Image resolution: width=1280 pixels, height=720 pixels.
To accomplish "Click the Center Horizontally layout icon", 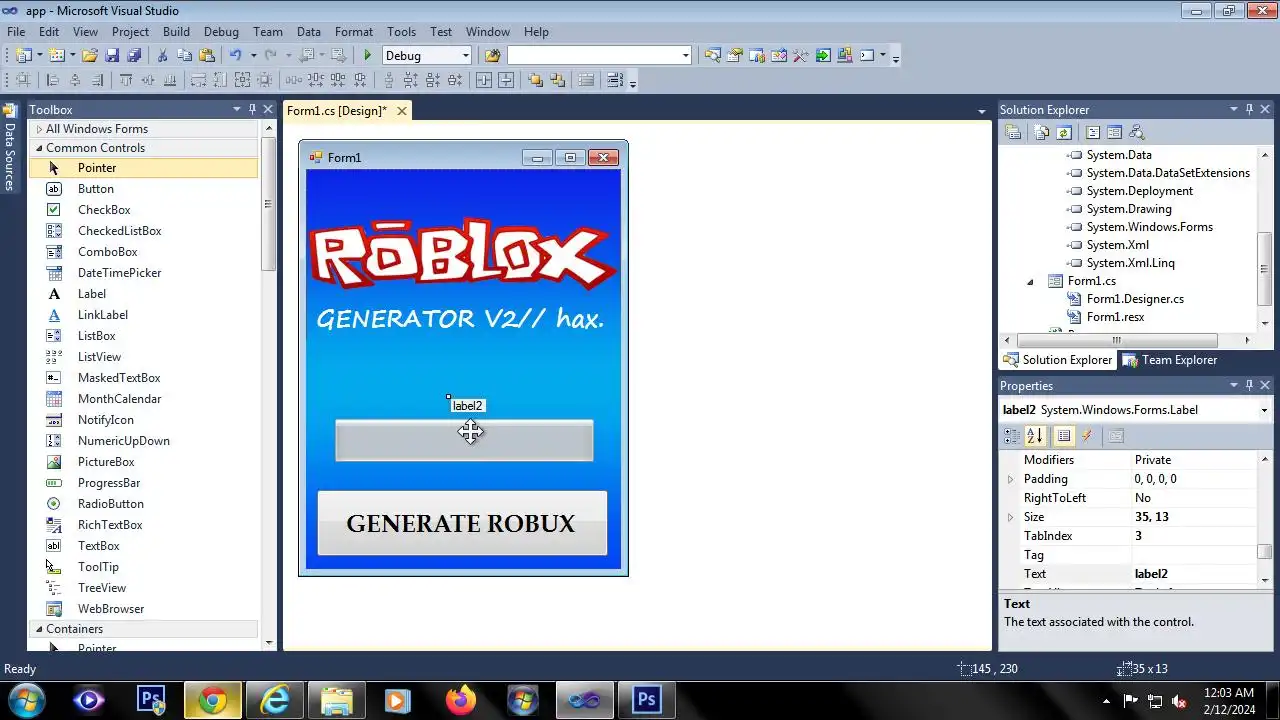I will 484,80.
